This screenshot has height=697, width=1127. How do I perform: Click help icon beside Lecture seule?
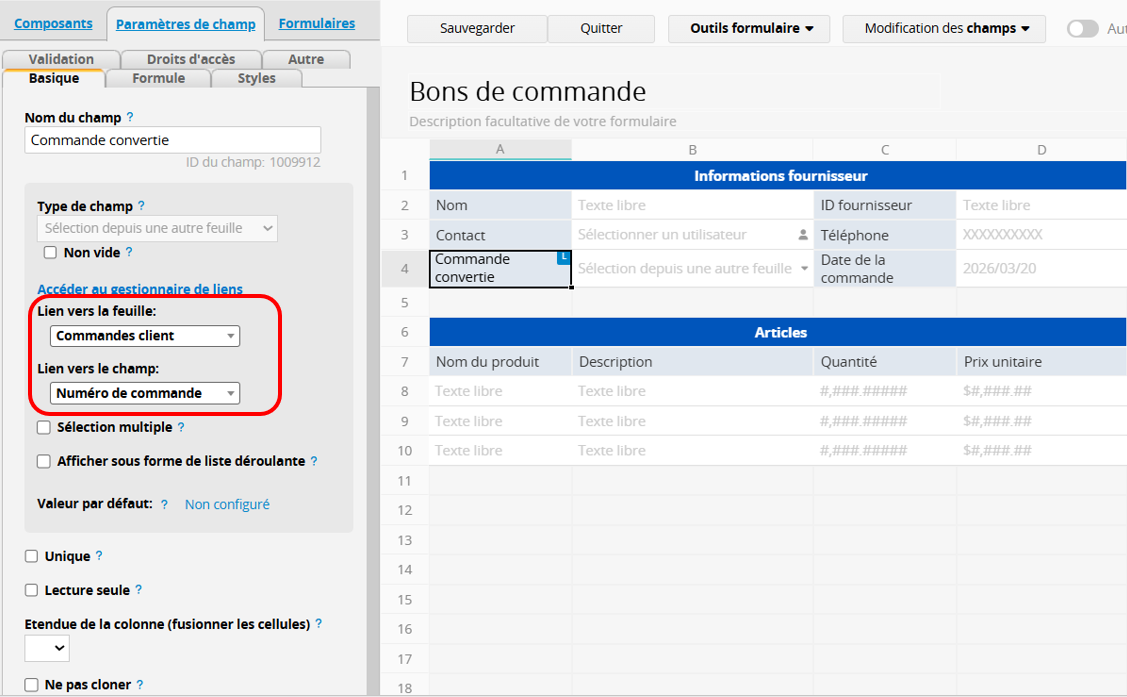(138, 590)
